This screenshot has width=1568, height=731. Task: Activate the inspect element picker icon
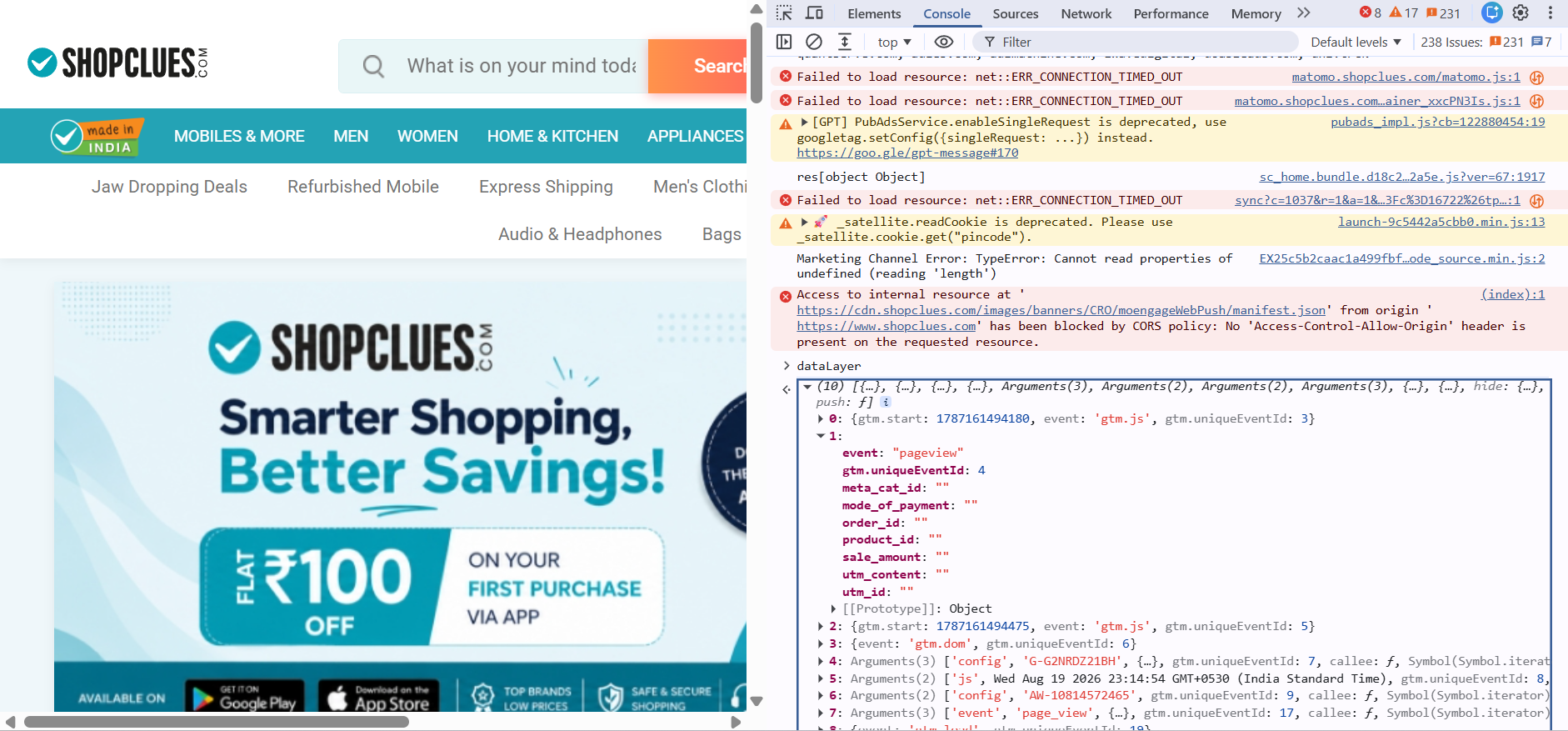[784, 13]
